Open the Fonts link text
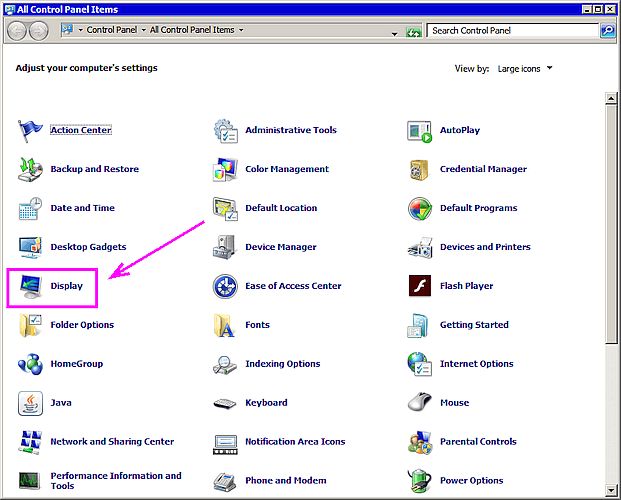This screenshot has width=621, height=500. tap(257, 325)
